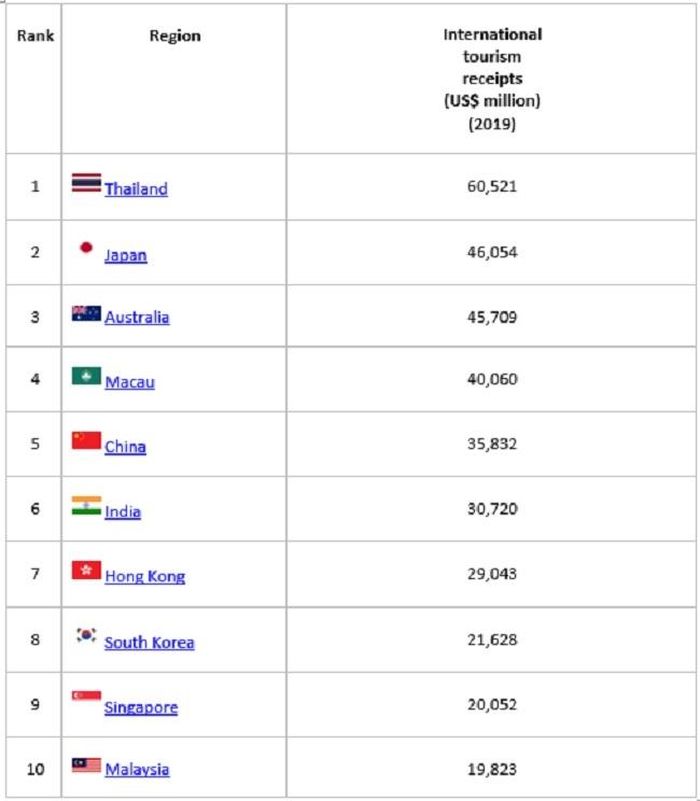Click the Thailand flag icon
The width and height of the screenshot is (700, 801).
(x=86, y=183)
